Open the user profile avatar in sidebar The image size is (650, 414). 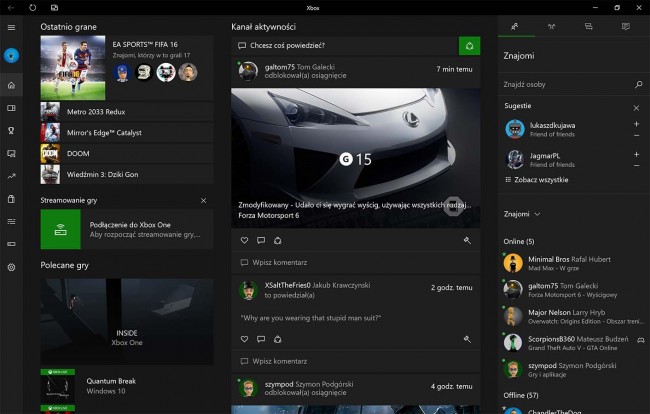11,55
